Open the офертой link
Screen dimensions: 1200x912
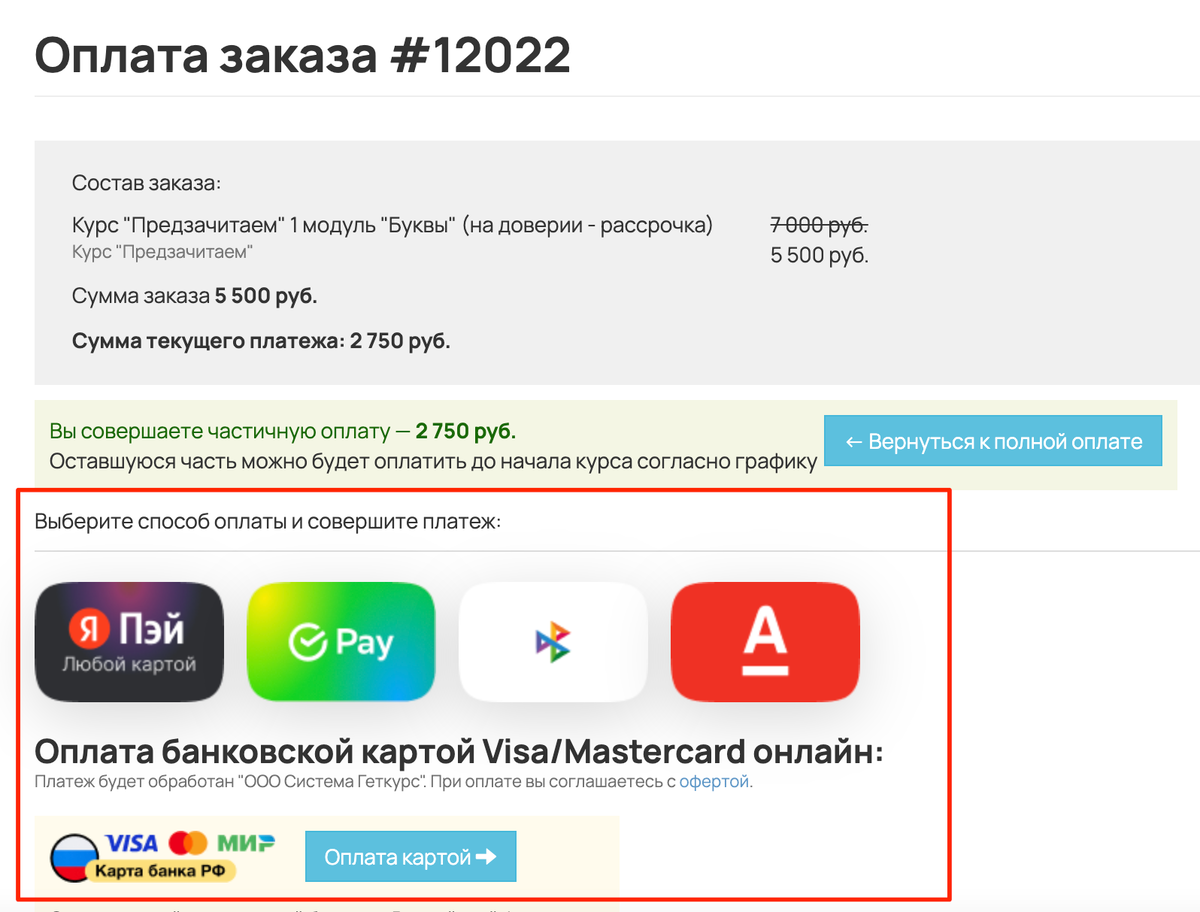714,782
